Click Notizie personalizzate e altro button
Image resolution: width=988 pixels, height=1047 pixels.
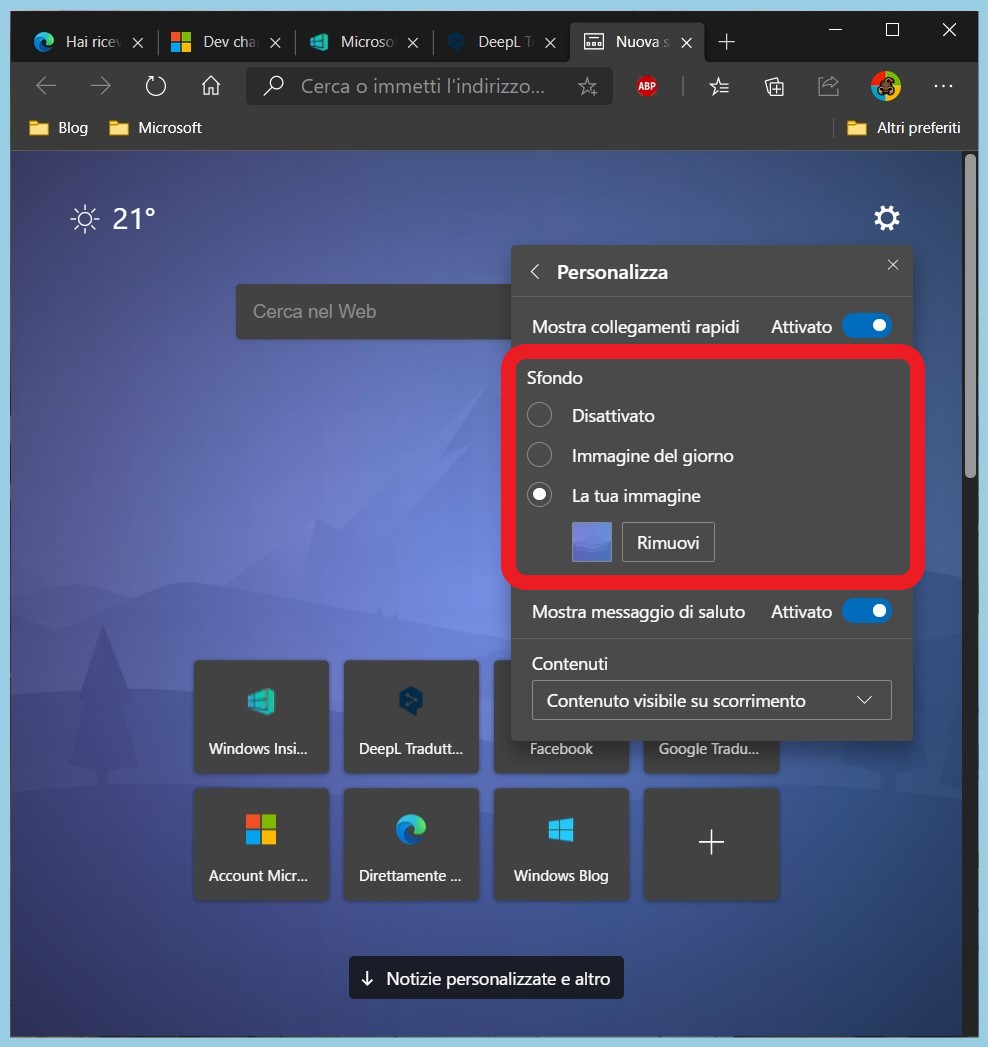click(486, 978)
